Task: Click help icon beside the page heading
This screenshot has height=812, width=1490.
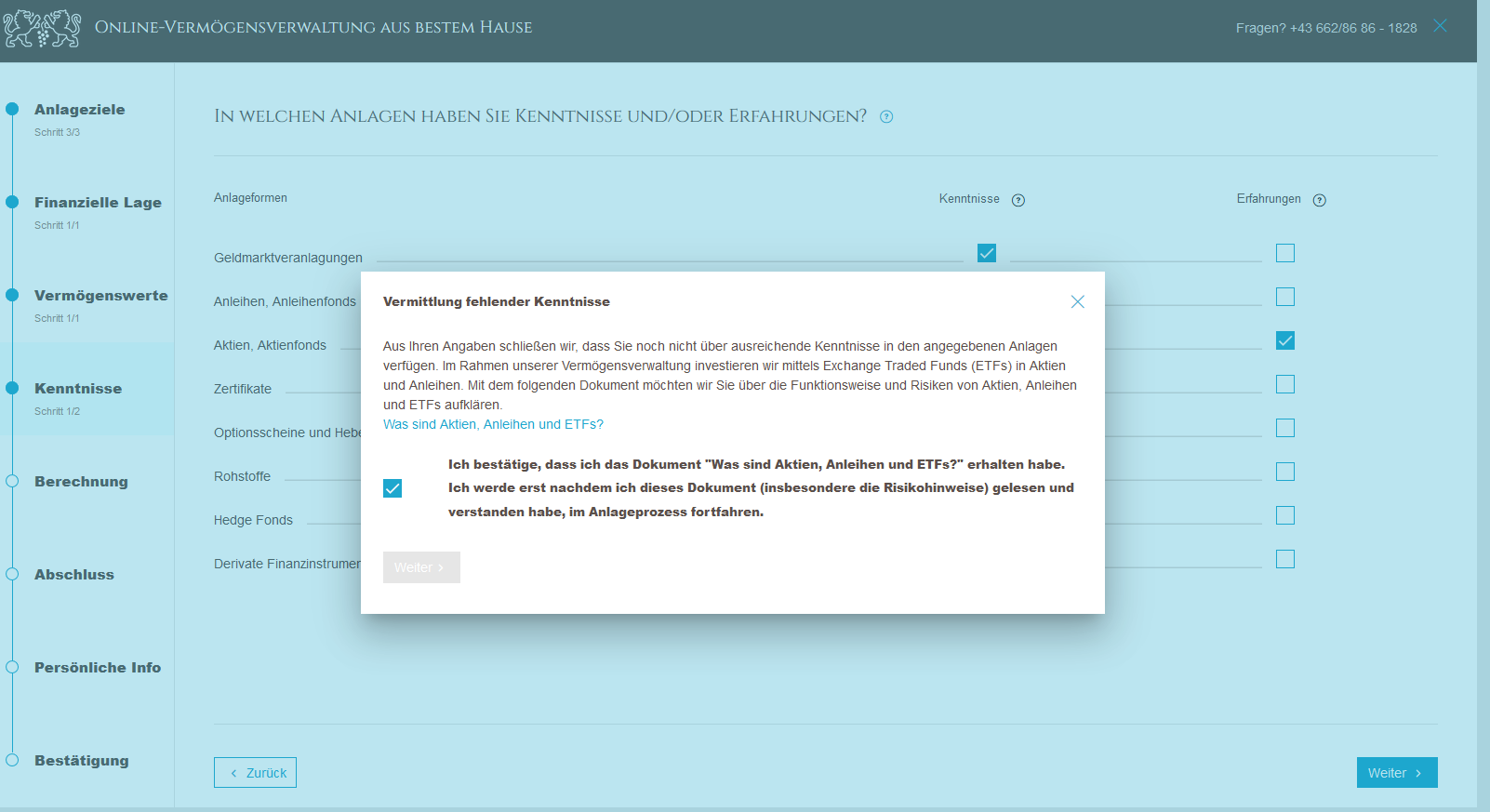Action: coord(886,117)
